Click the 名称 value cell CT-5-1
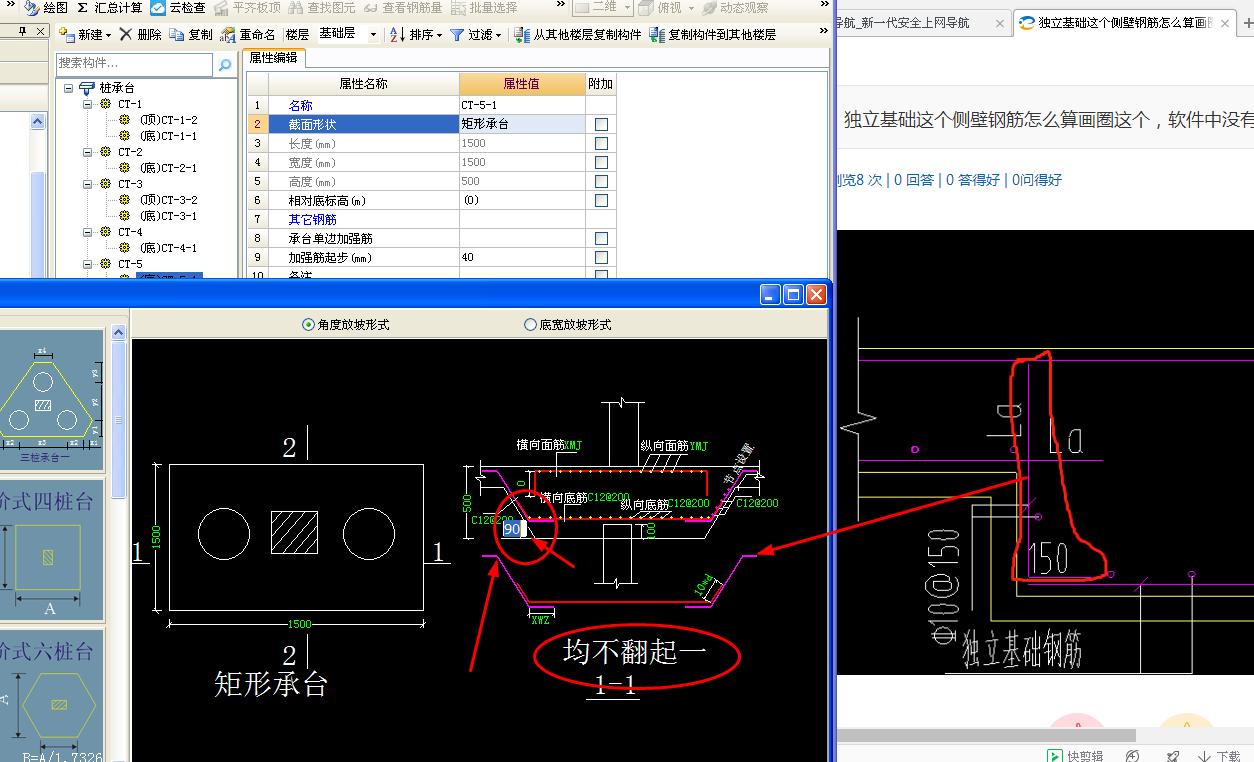 pos(522,105)
